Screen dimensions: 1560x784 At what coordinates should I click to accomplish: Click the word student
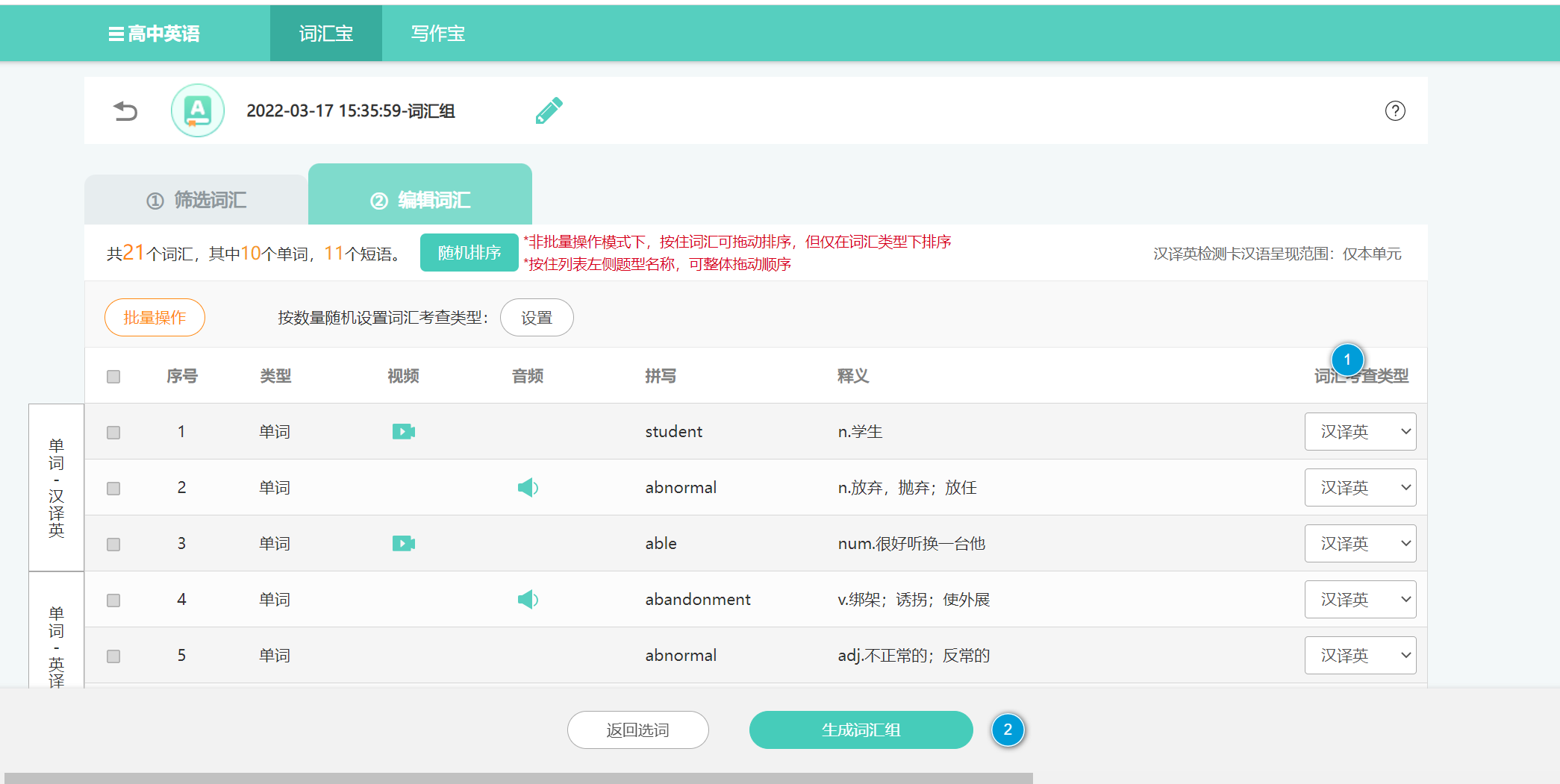click(x=674, y=432)
